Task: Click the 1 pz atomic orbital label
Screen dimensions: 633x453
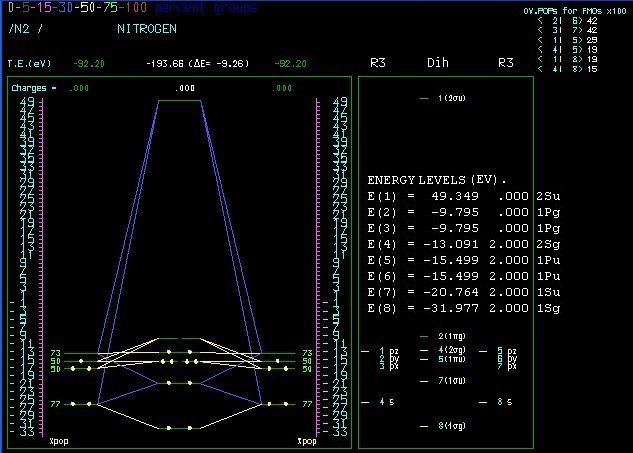Action: [x=389, y=351]
